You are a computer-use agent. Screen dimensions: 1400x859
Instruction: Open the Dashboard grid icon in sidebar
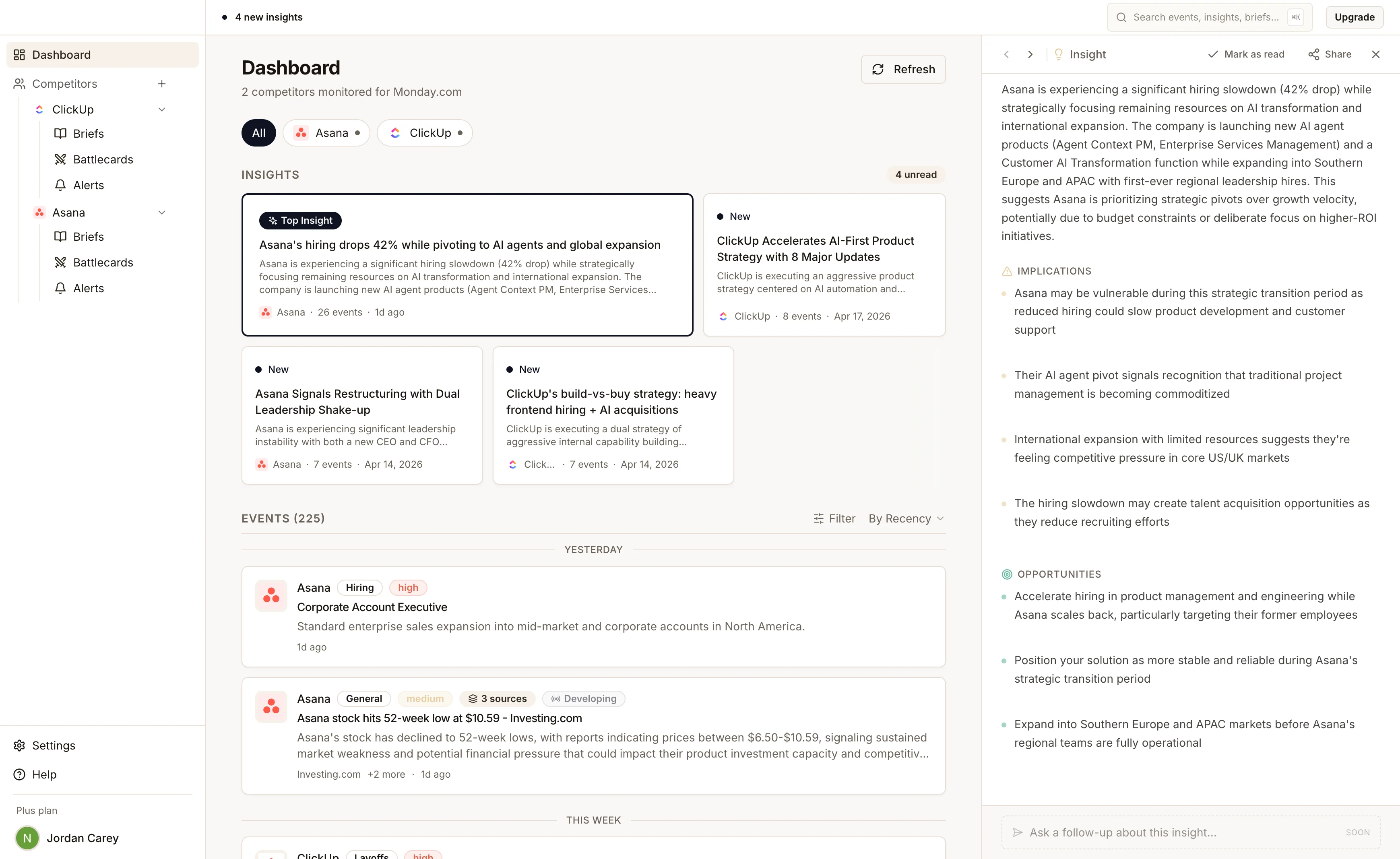click(19, 54)
